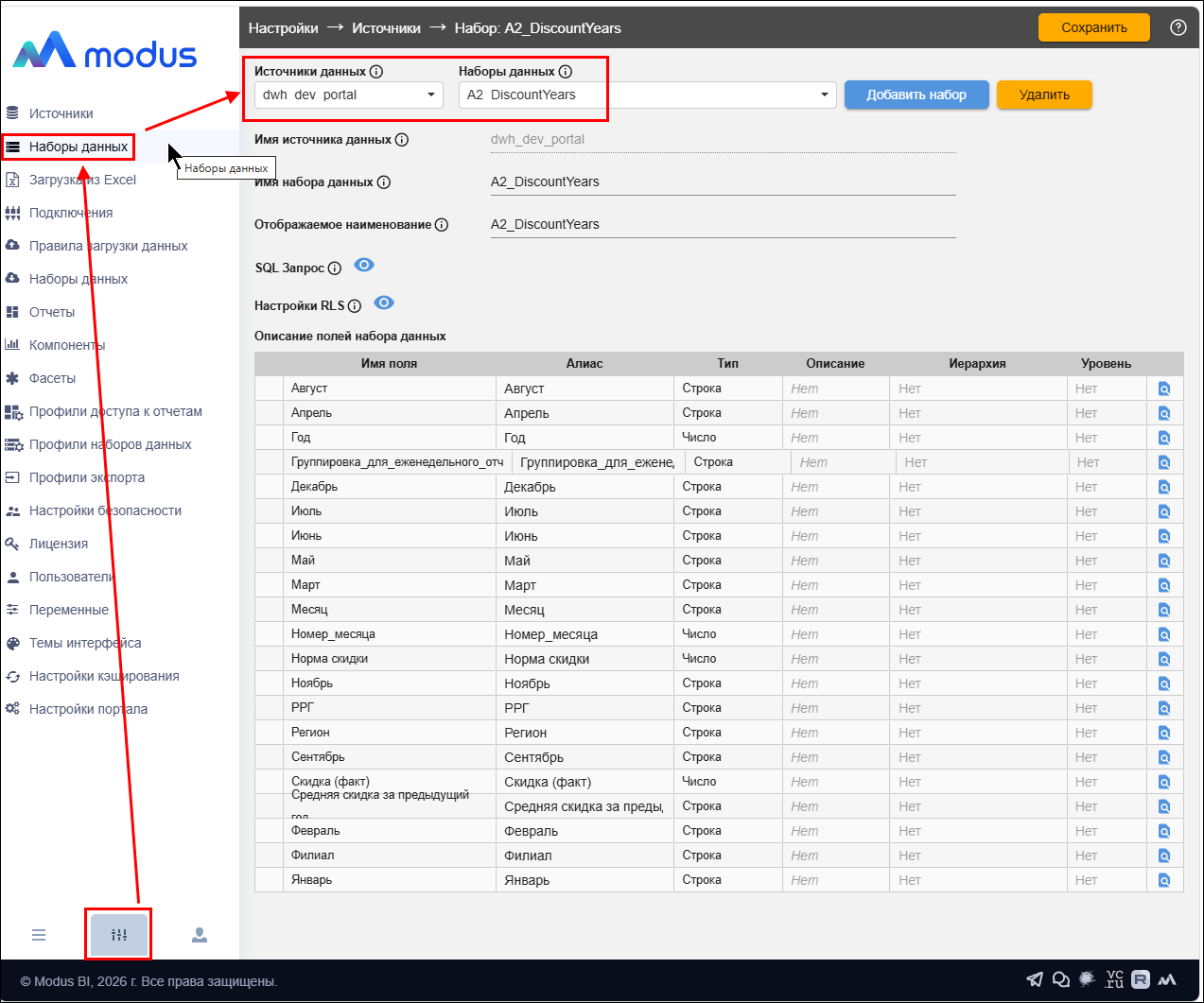
Task: Edit the Отображаемое наименование field
Action: [x=724, y=224]
